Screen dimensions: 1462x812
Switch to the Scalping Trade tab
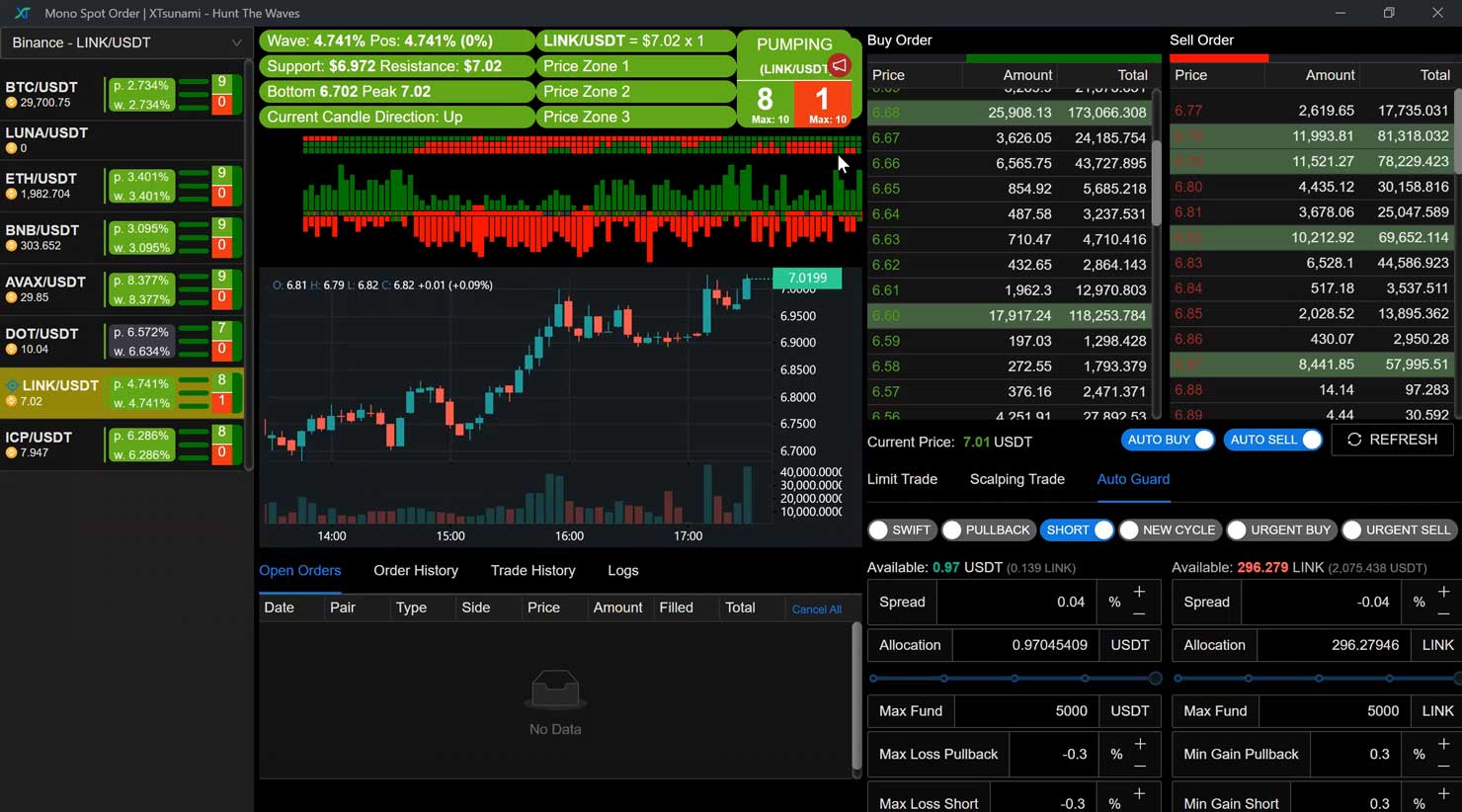coord(1016,479)
